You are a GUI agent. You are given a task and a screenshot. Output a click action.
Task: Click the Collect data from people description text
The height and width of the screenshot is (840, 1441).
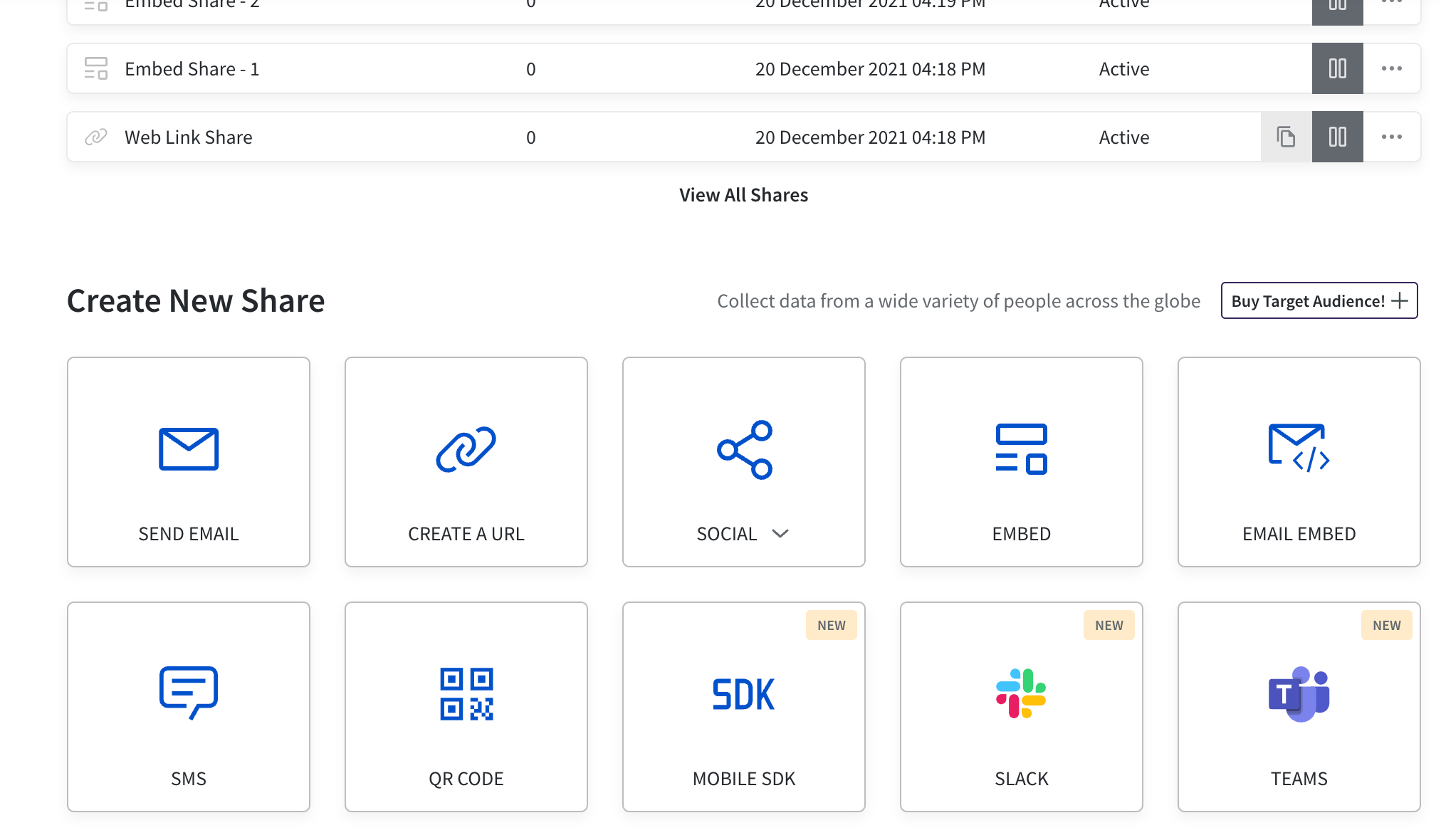click(958, 301)
